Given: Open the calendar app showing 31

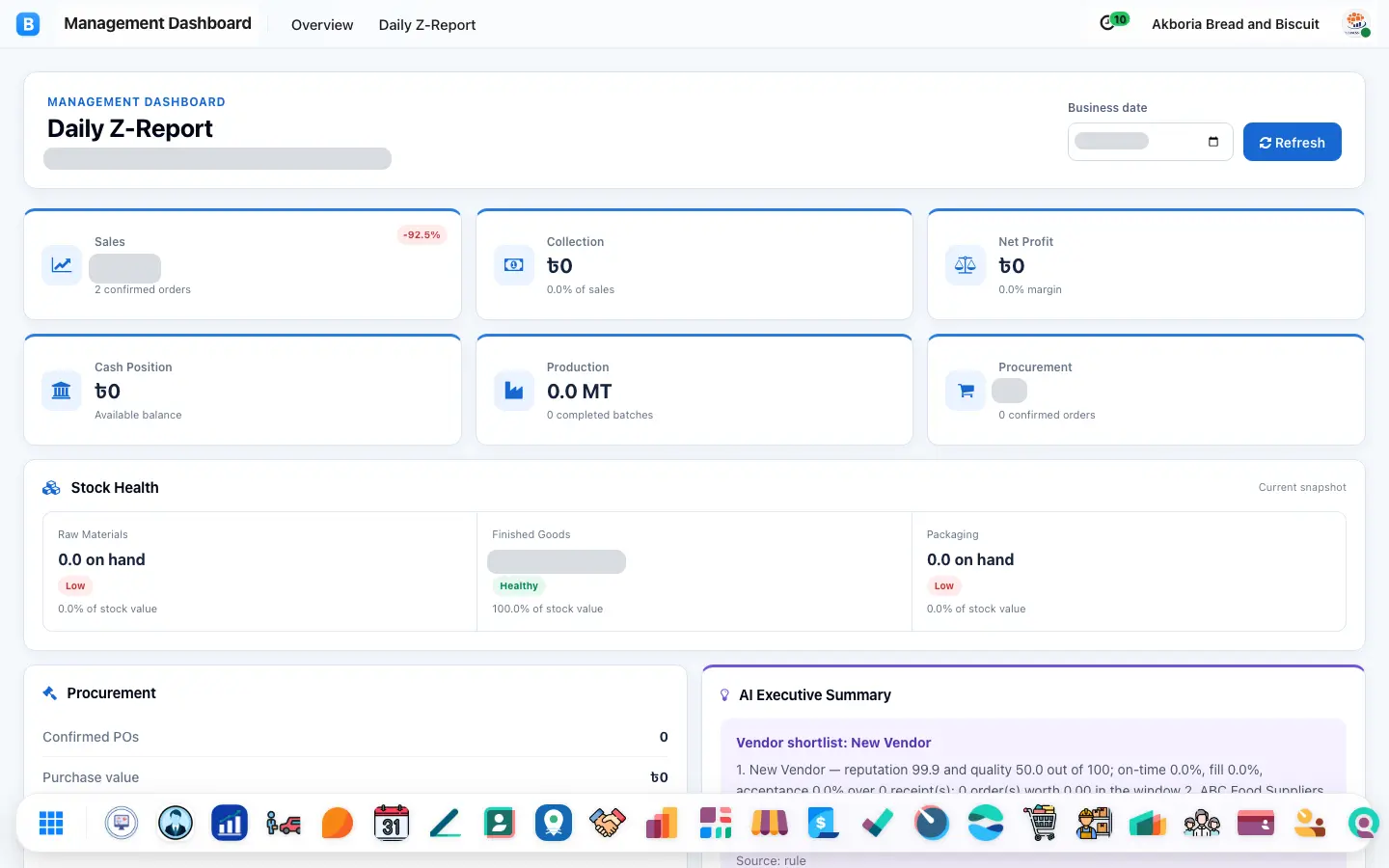Looking at the screenshot, I should point(392,823).
